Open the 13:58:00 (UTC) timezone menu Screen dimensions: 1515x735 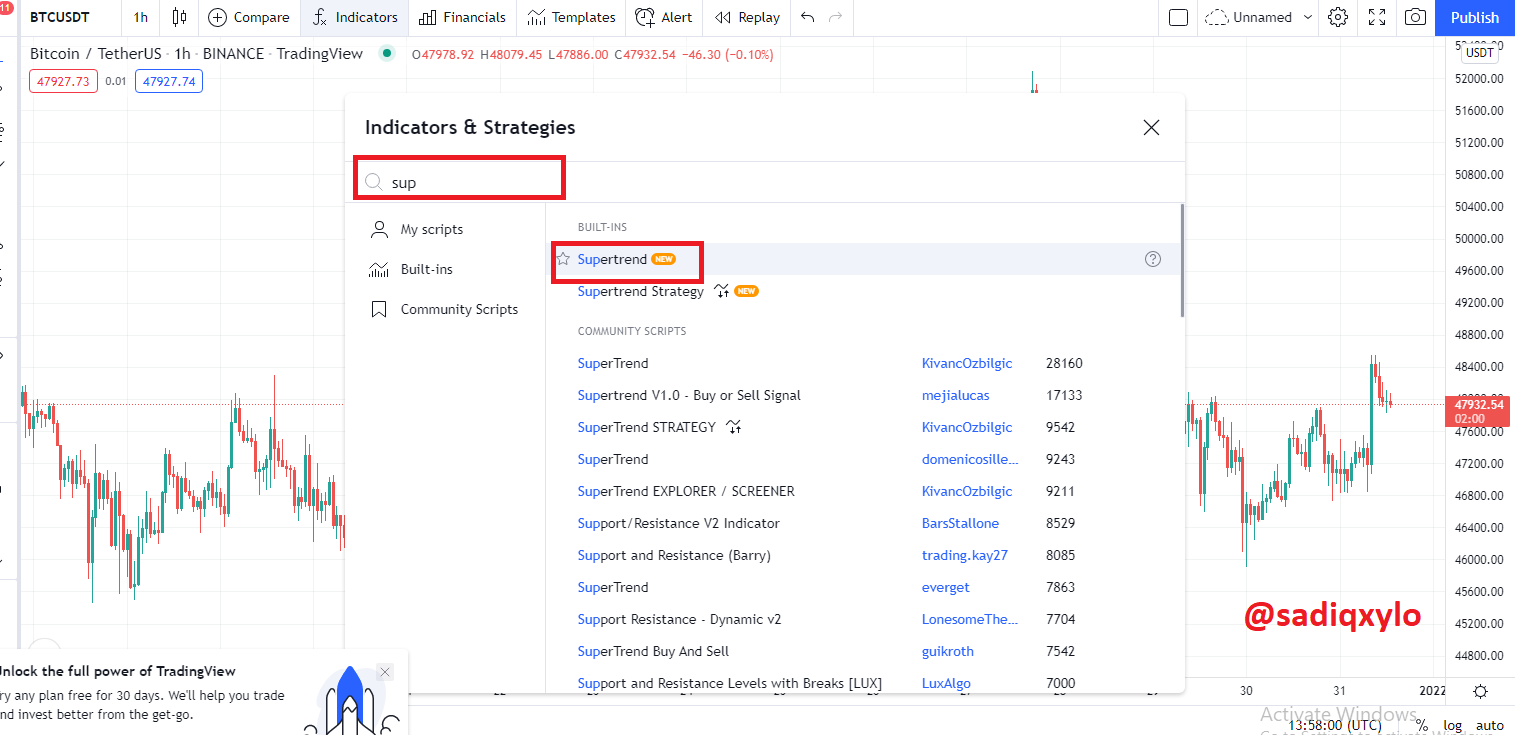(x=1335, y=725)
